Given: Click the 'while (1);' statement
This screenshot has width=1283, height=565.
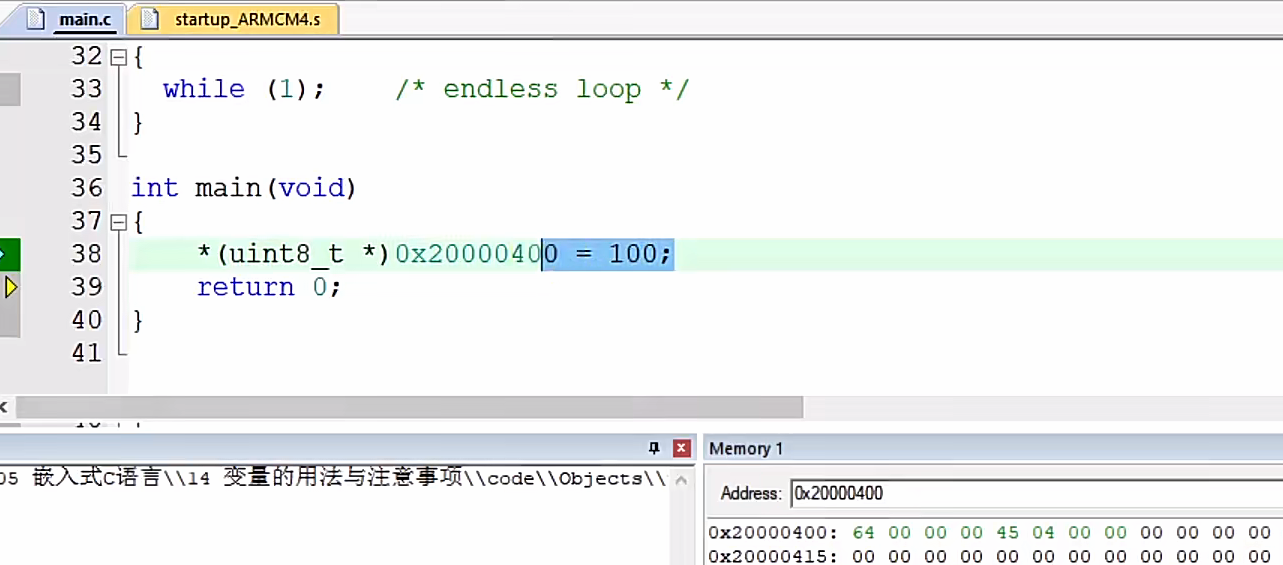Looking at the screenshot, I should coord(244,89).
